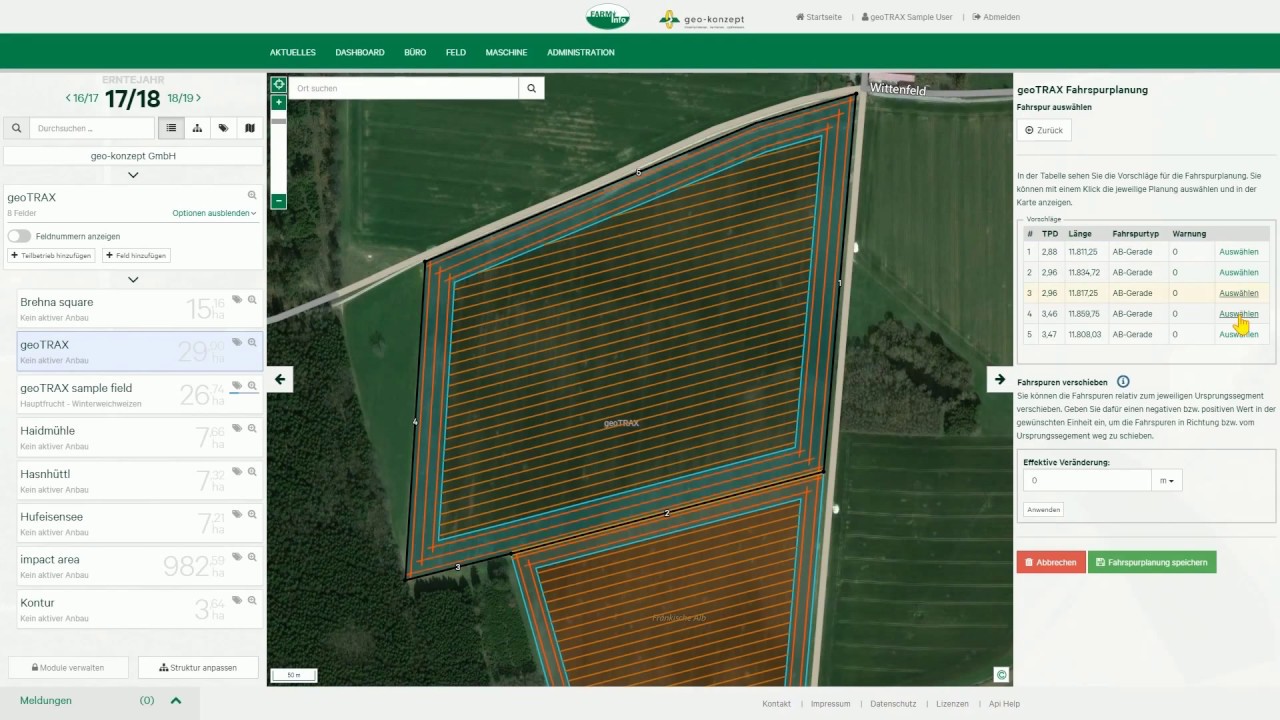Open the tag view icon
This screenshot has height=720, width=1280.
pos(223,128)
